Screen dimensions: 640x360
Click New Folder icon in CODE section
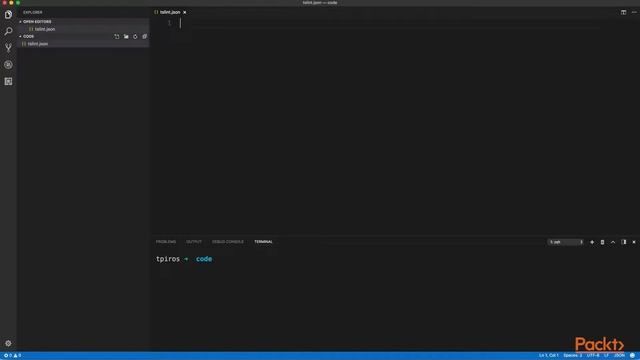click(x=126, y=37)
